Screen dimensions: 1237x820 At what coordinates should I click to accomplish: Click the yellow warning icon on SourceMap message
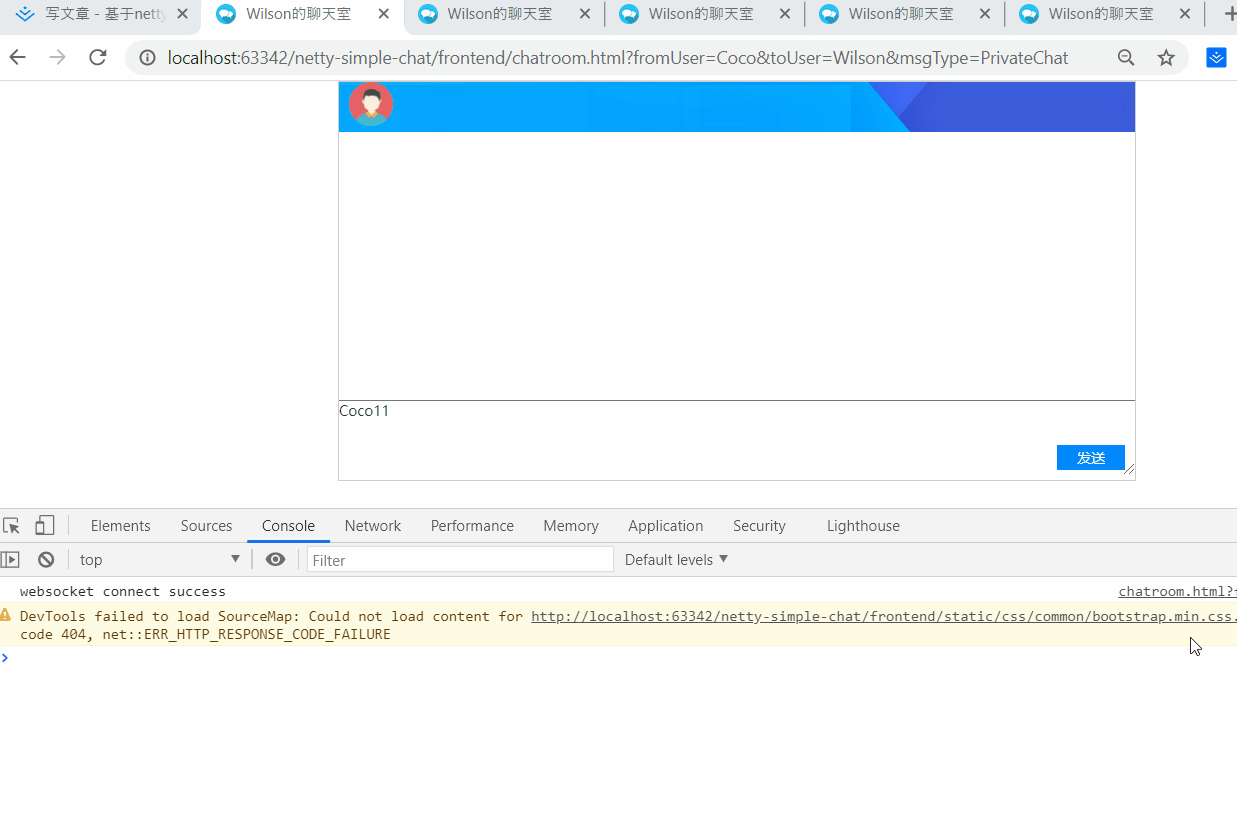[6, 616]
